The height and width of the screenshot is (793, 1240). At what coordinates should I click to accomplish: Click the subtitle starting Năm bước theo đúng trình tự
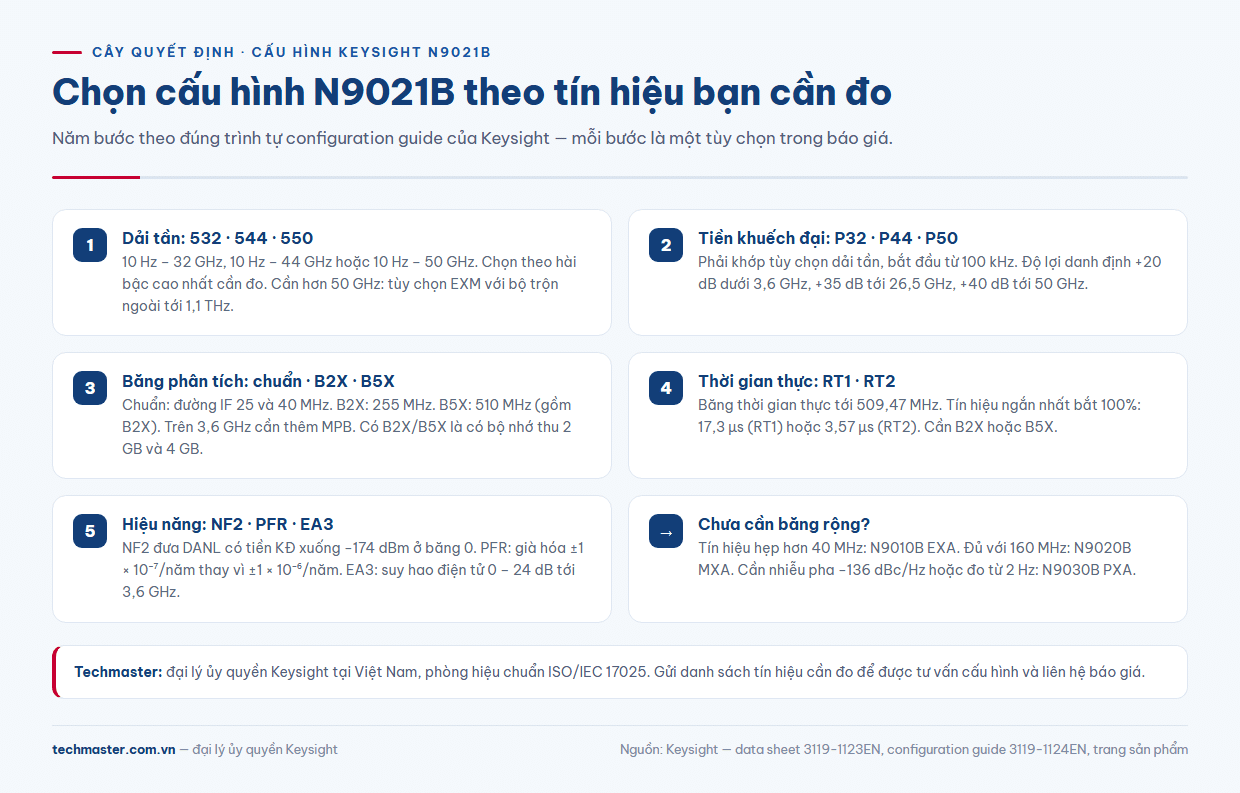click(472, 138)
